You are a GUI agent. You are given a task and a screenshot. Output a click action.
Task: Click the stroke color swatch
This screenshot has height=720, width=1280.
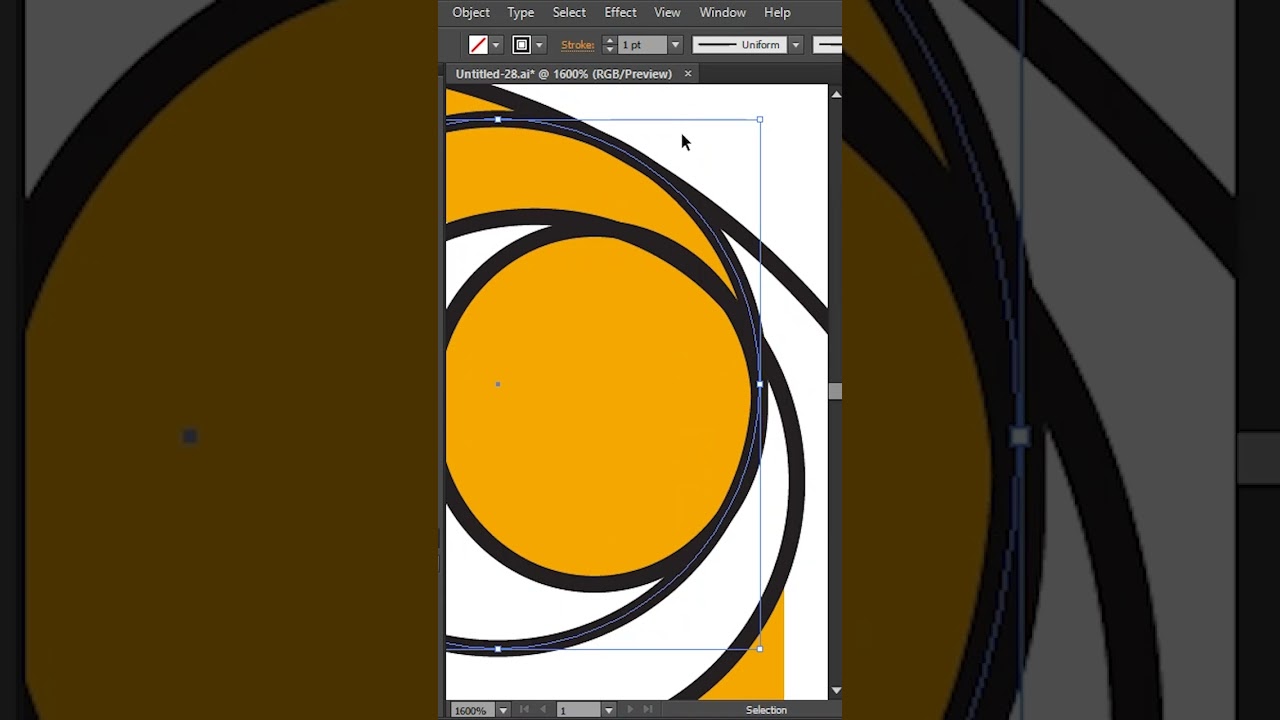(521, 45)
